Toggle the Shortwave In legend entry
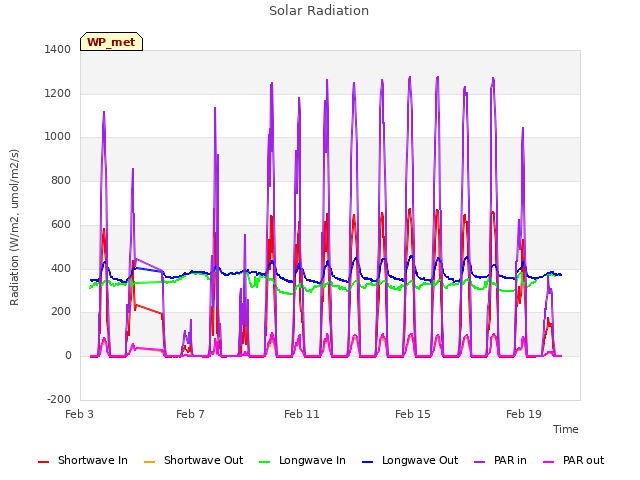The width and height of the screenshot is (640, 480). (83, 460)
